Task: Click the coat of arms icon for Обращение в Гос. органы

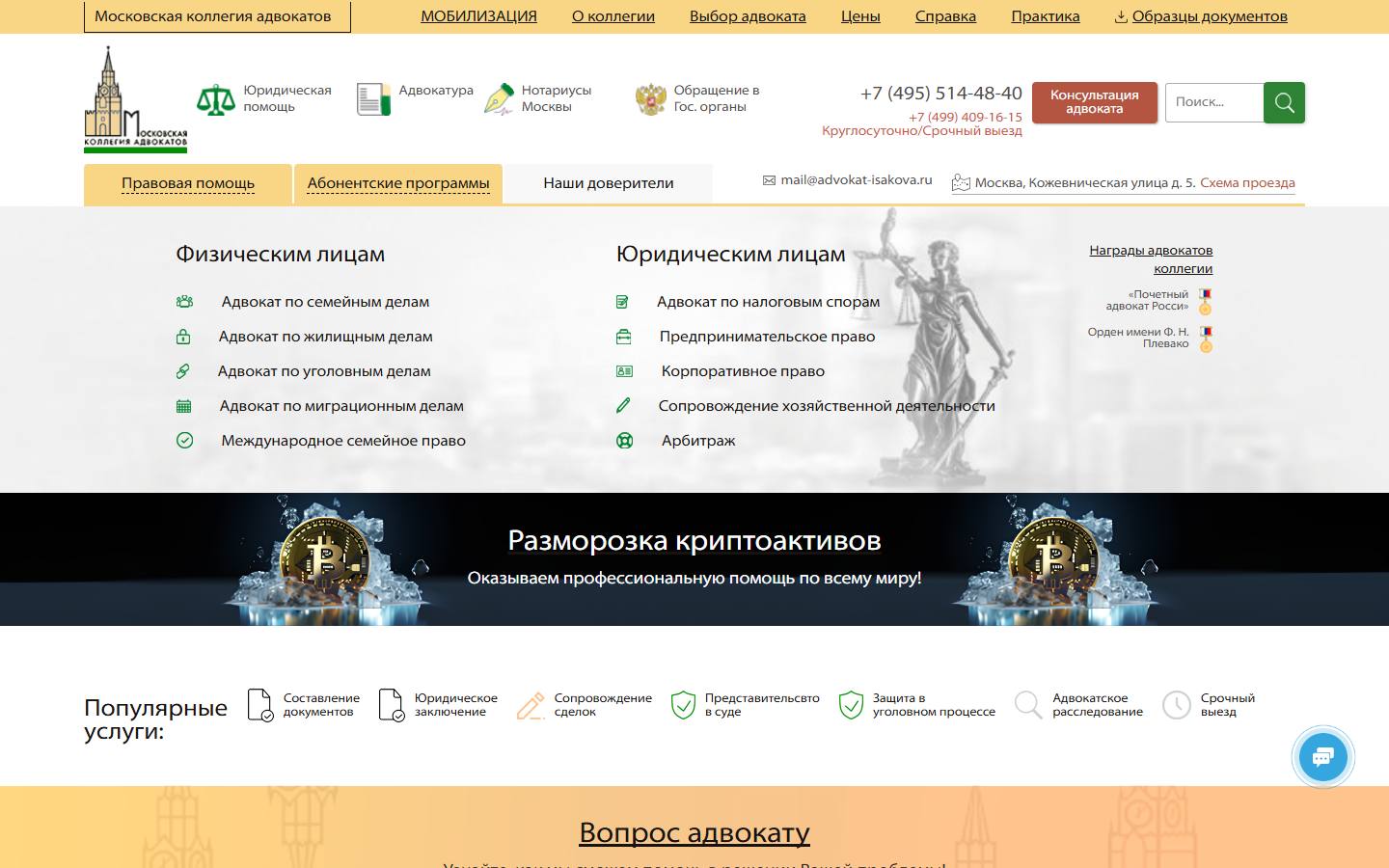Action: [651, 99]
